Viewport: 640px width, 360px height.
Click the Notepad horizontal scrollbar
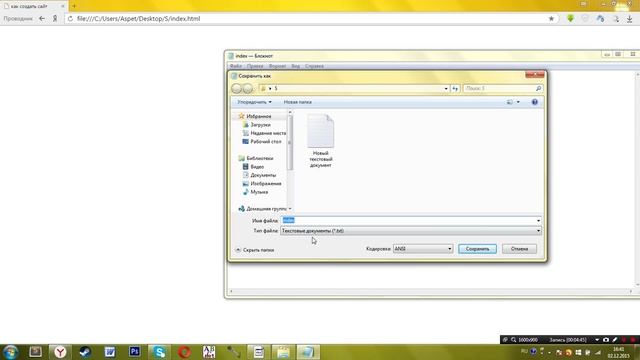click(431, 291)
